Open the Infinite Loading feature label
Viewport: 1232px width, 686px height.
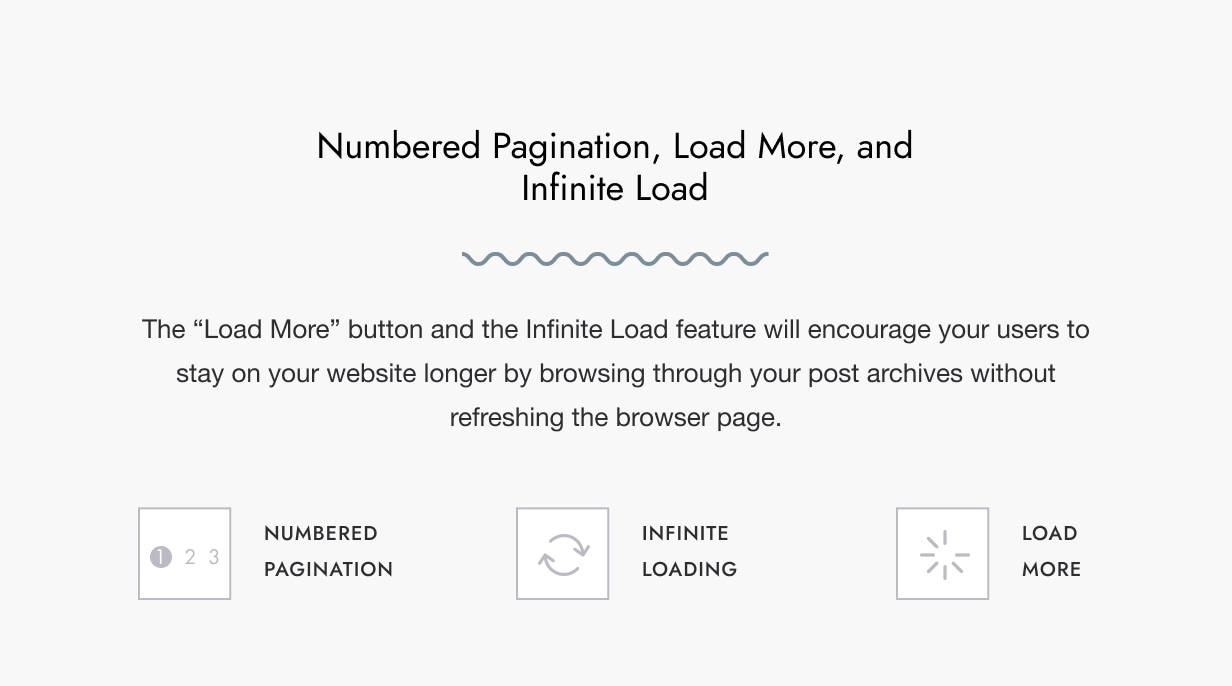(689, 551)
